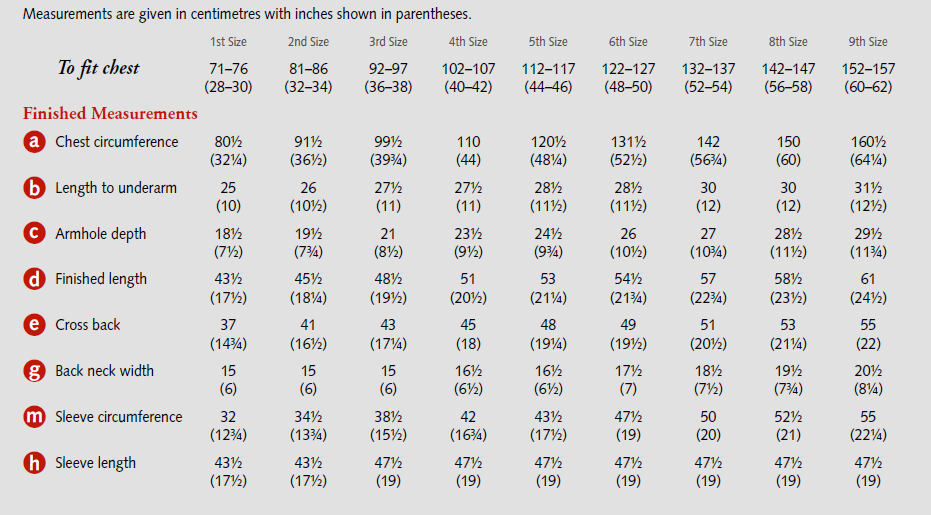Select the '5th Size' column header
Image resolution: width=931 pixels, height=515 pixels.
(548, 42)
